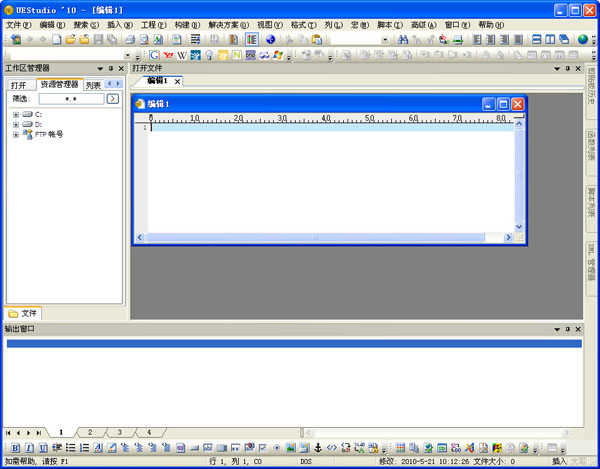Click the 筛选 filter input field

tap(70, 99)
